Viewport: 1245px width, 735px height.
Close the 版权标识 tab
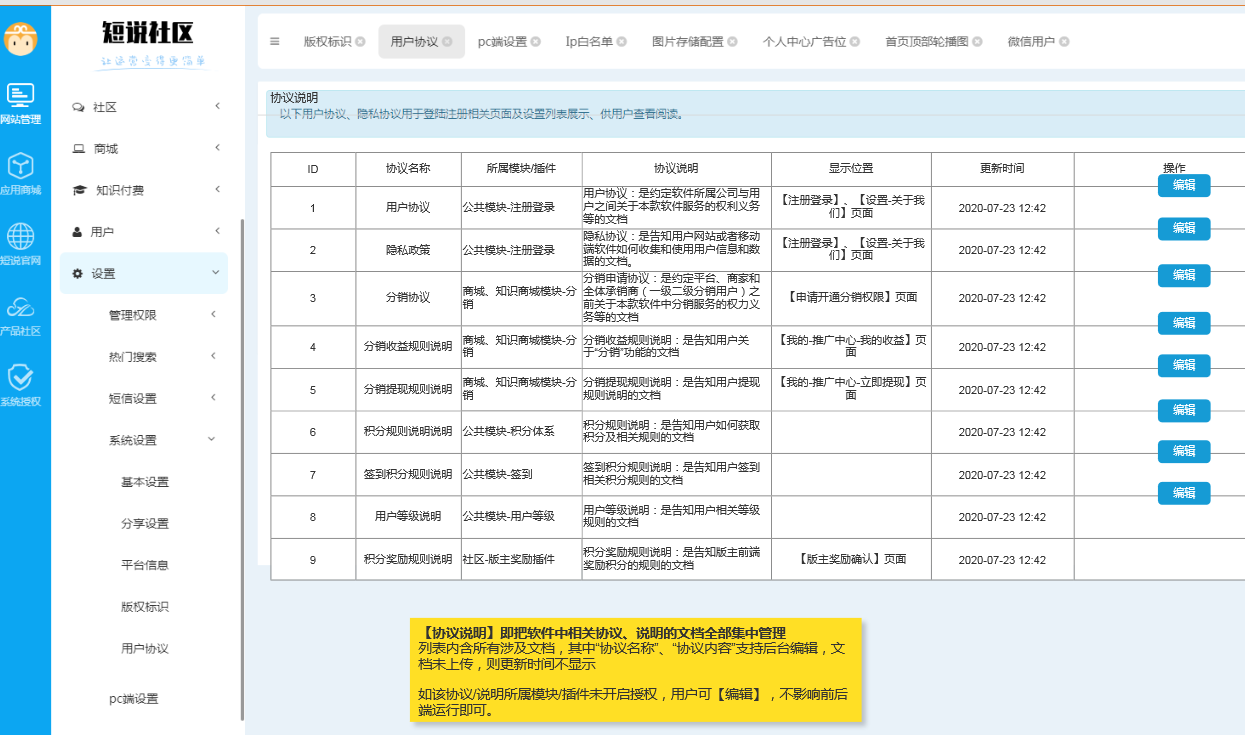(x=360, y=42)
